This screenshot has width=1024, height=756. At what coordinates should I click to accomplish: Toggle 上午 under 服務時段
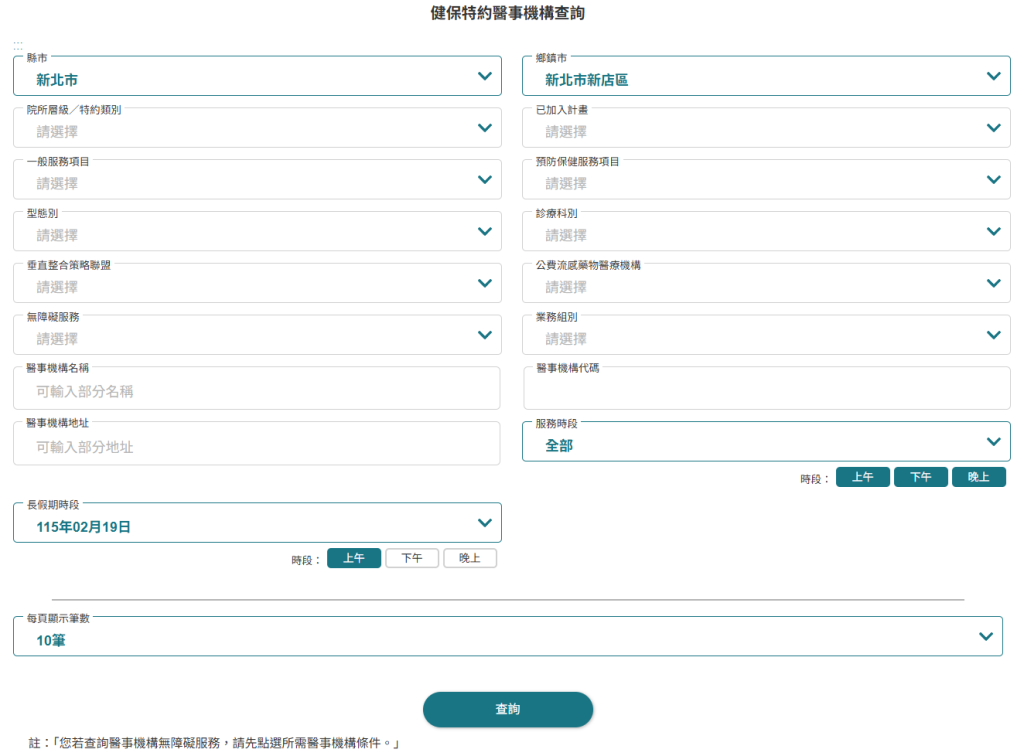(x=863, y=478)
